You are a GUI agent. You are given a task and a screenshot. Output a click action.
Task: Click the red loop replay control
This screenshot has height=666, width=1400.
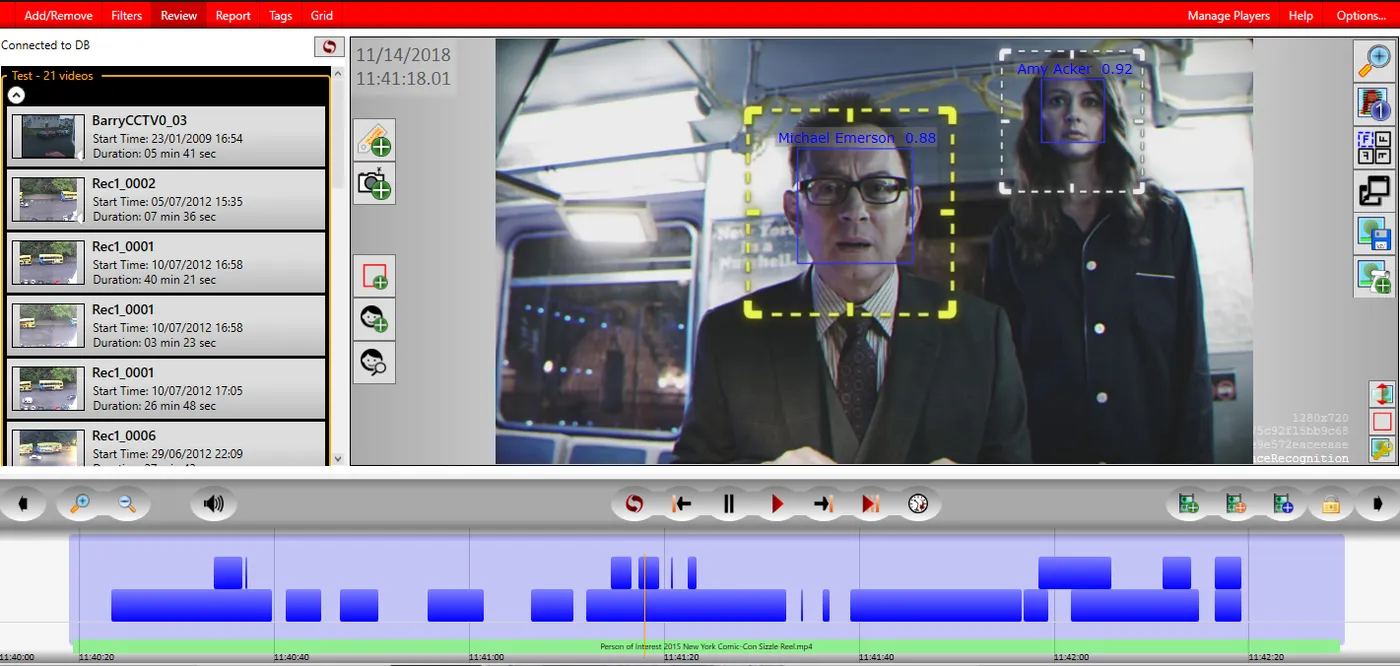tap(635, 504)
